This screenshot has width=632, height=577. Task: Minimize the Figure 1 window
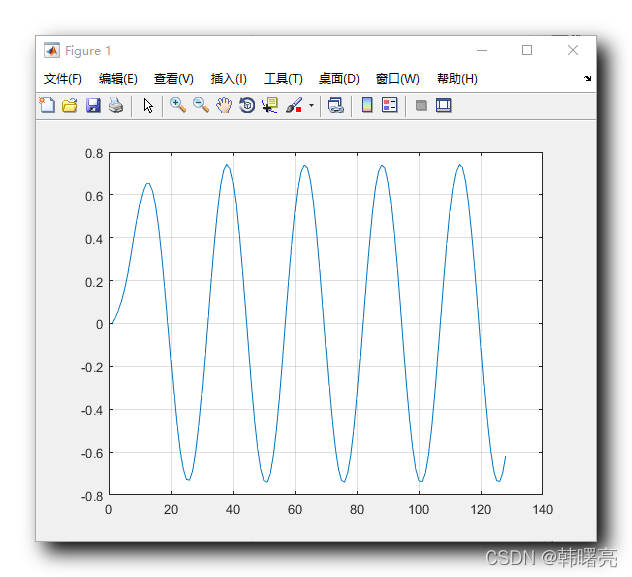(x=482, y=50)
